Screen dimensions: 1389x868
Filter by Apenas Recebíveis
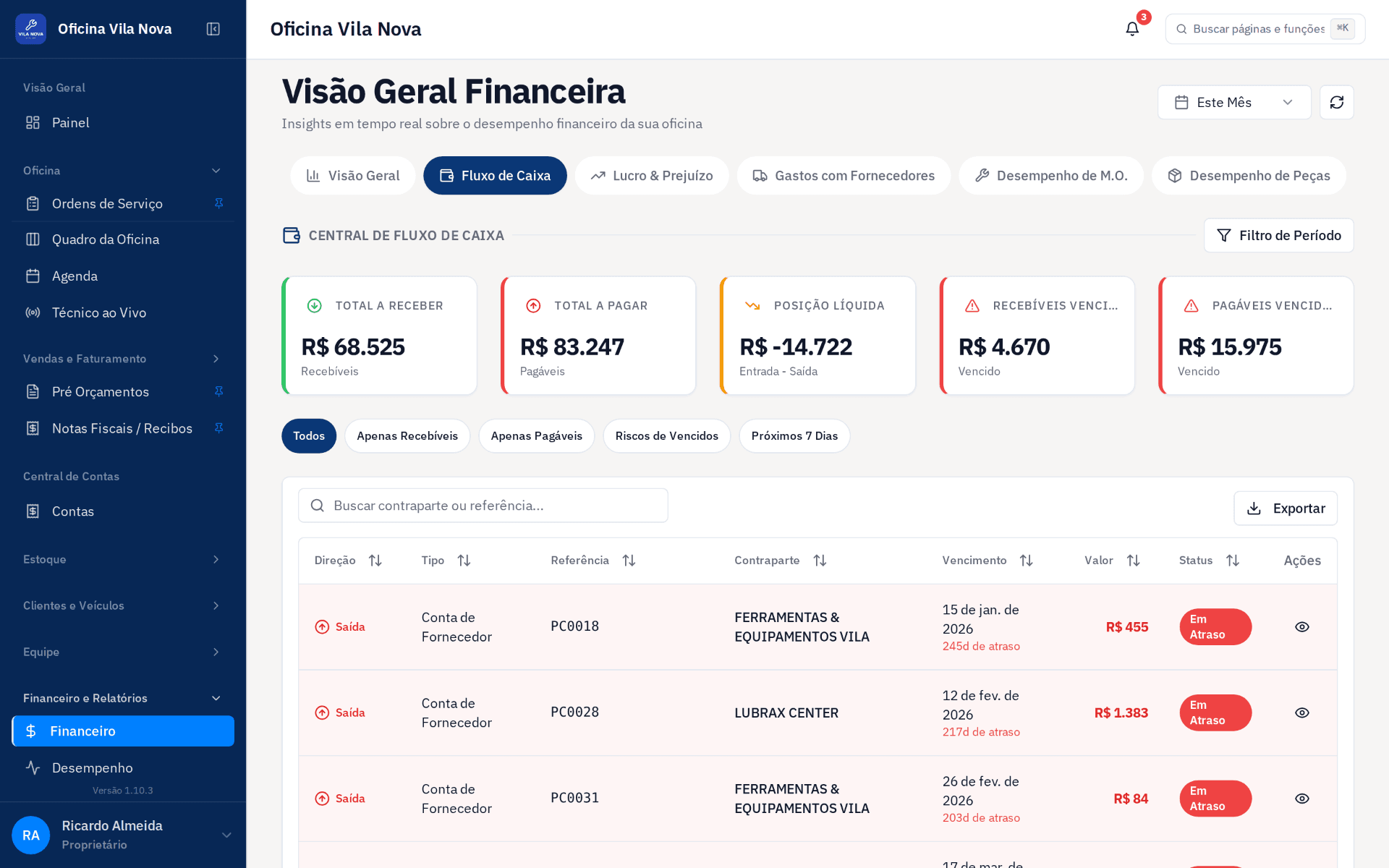[x=407, y=436]
